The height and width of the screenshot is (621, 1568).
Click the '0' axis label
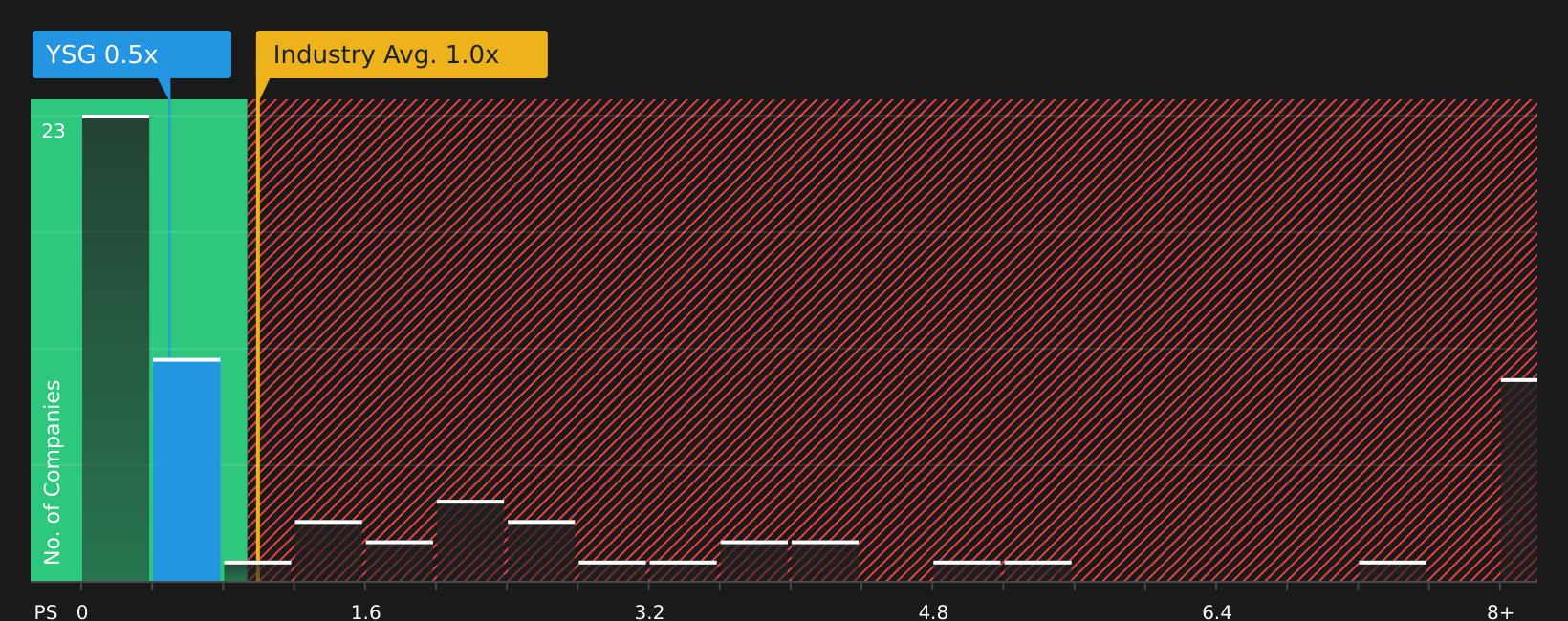(82, 612)
